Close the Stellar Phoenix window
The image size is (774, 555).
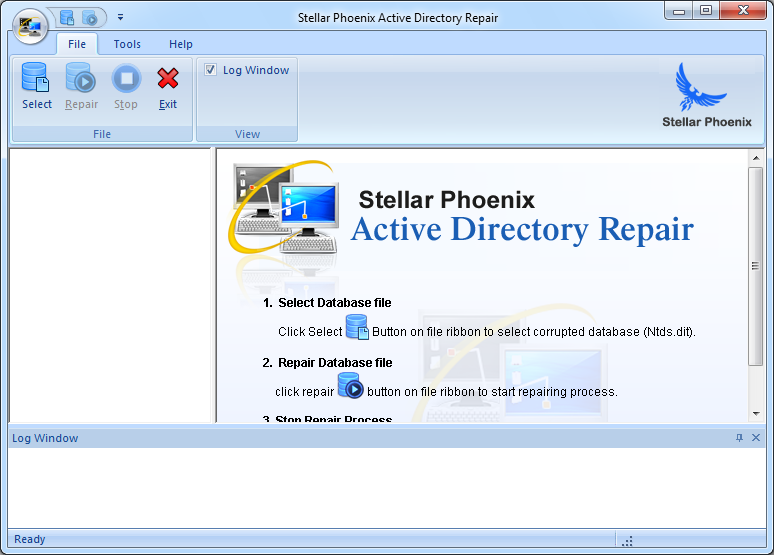point(743,11)
